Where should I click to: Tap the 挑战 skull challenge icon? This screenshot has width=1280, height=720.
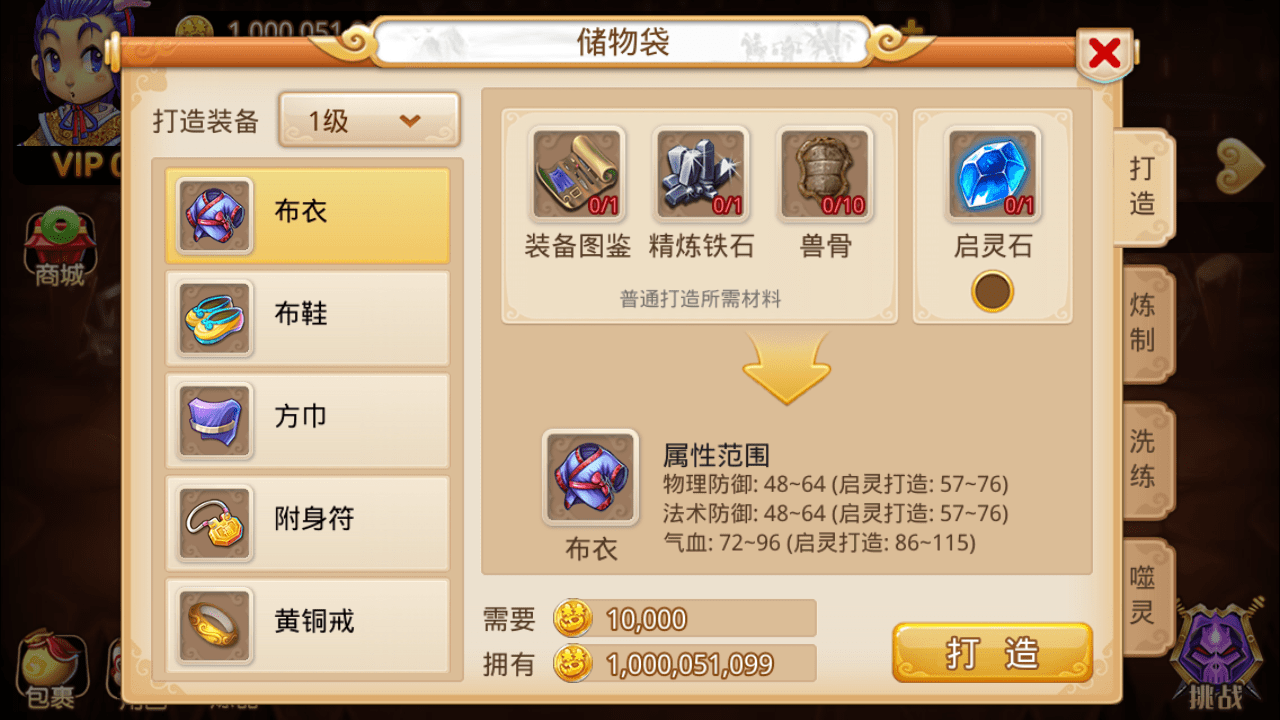[1215, 657]
